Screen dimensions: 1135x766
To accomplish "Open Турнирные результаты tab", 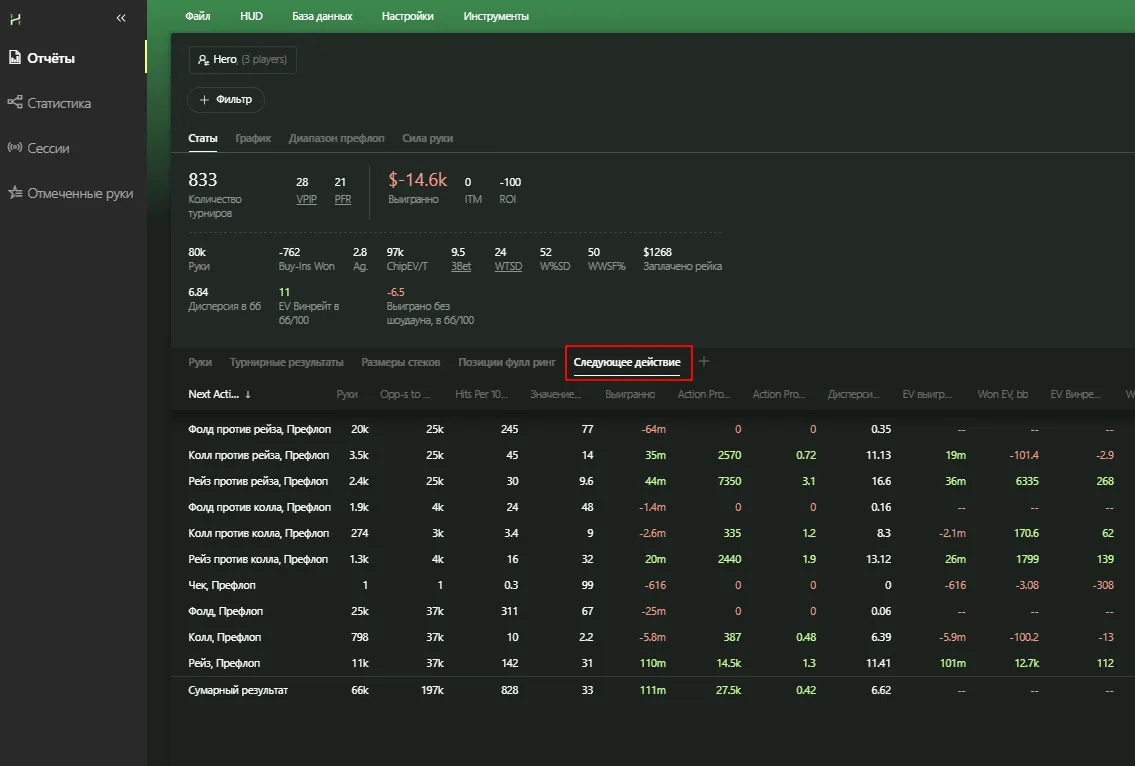I will (x=286, y=362).
